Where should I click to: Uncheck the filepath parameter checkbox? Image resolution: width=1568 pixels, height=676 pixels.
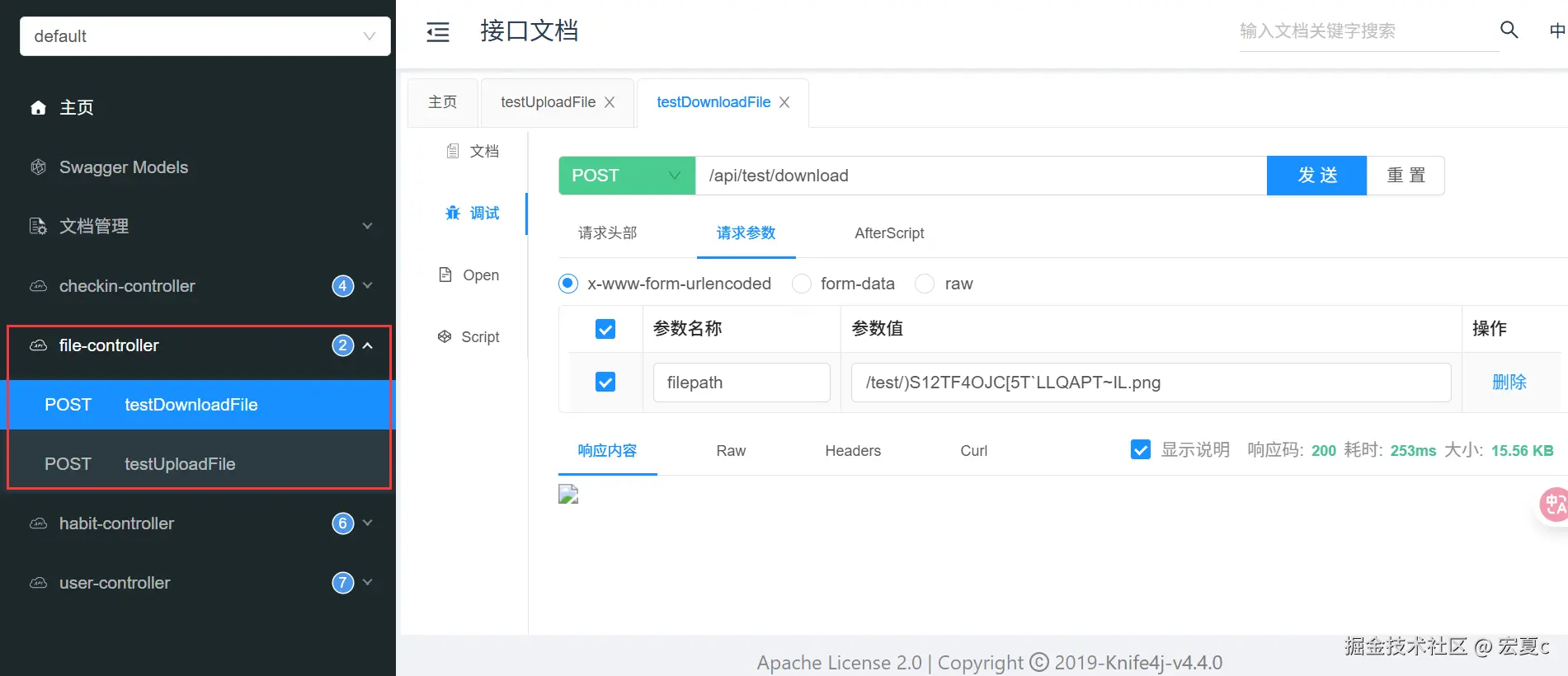pyautogui.click(x=605, y=382)
